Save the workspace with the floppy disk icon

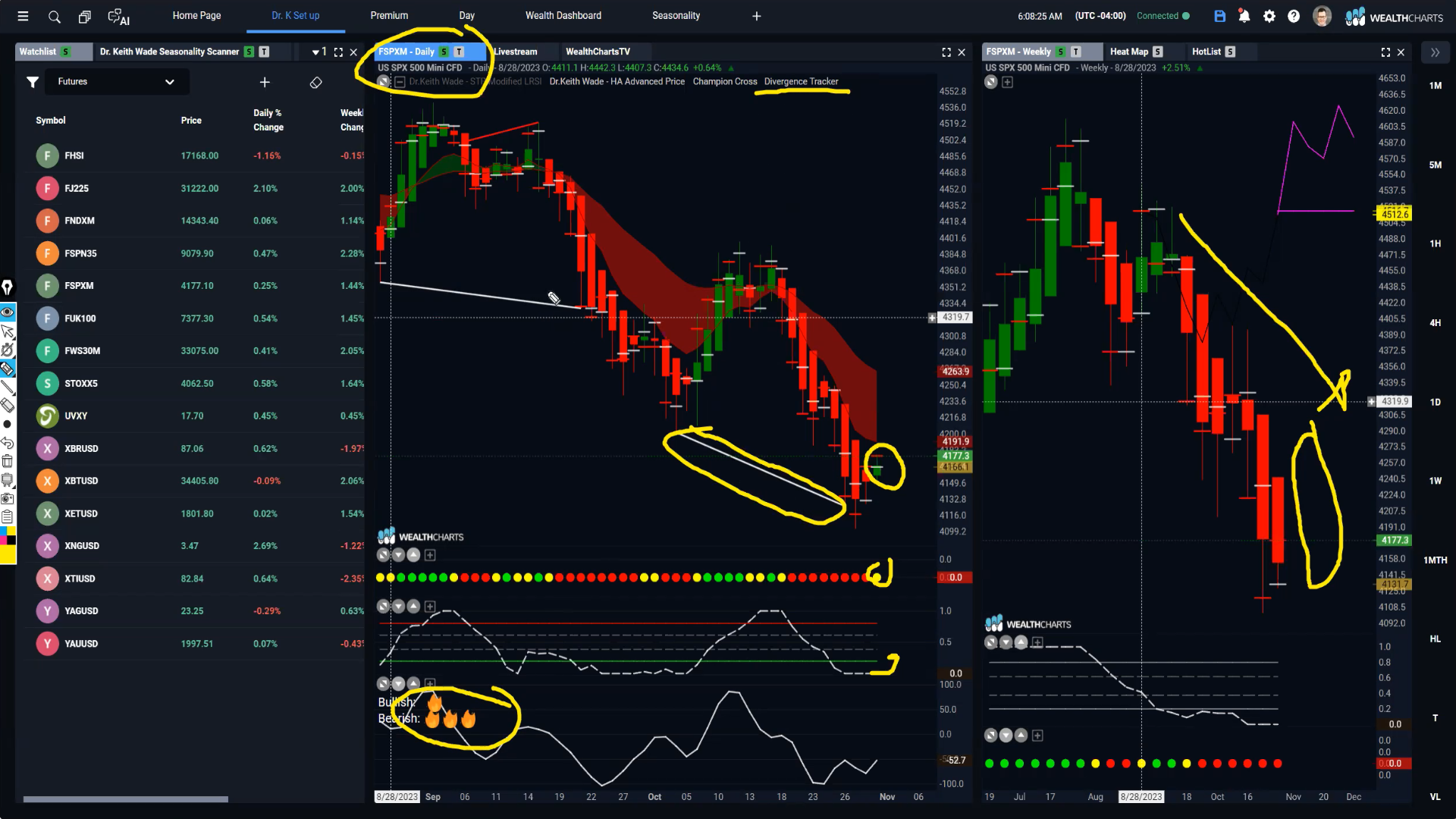[x=1219, y=16]
